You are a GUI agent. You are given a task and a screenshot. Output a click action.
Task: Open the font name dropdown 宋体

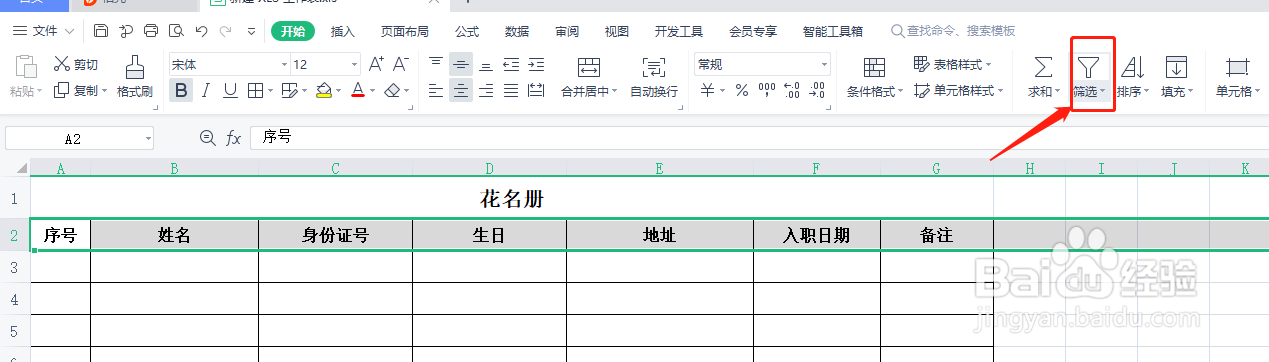tap(283, 64)
